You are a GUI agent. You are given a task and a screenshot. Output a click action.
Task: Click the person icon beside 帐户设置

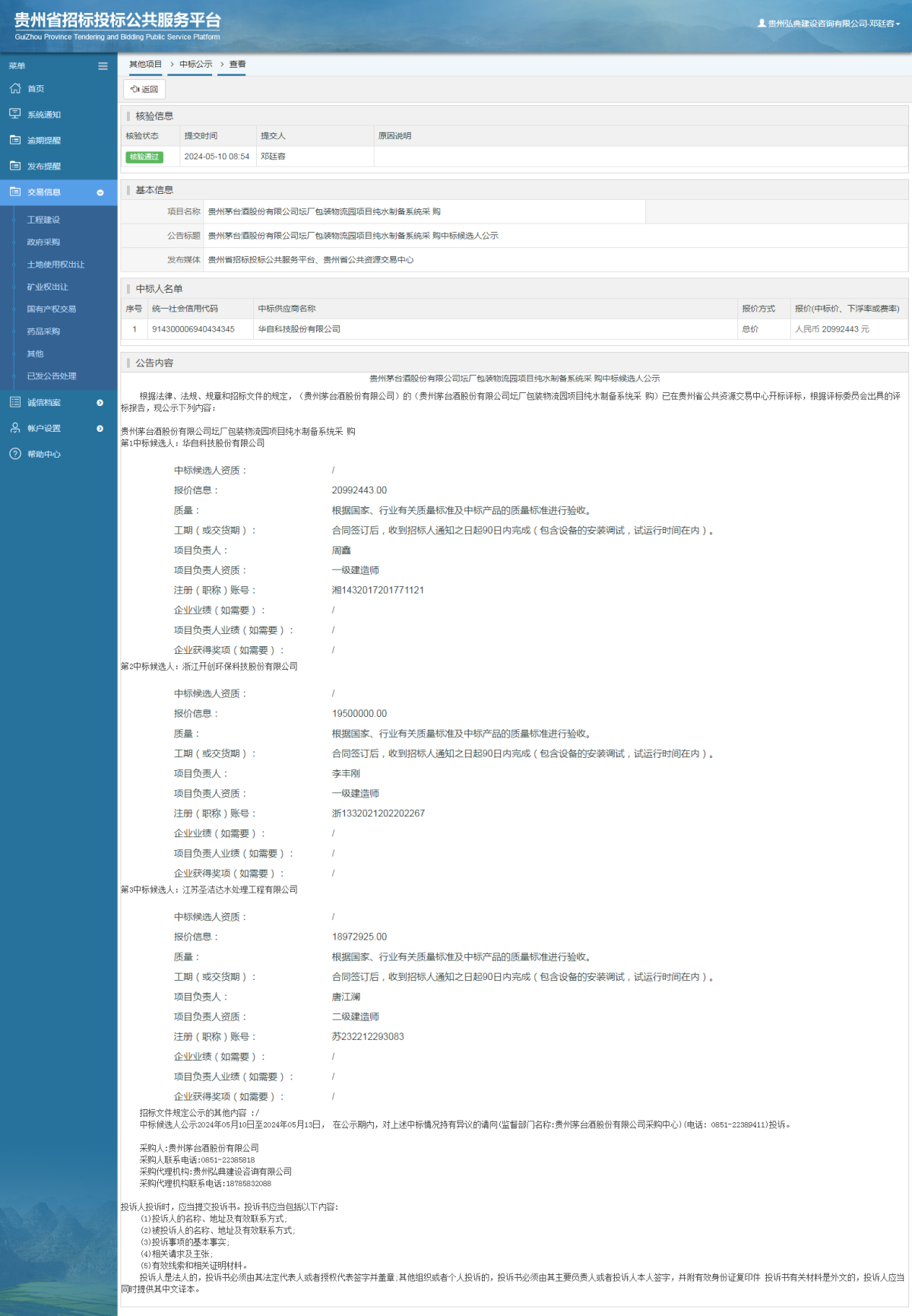point(15,428)
